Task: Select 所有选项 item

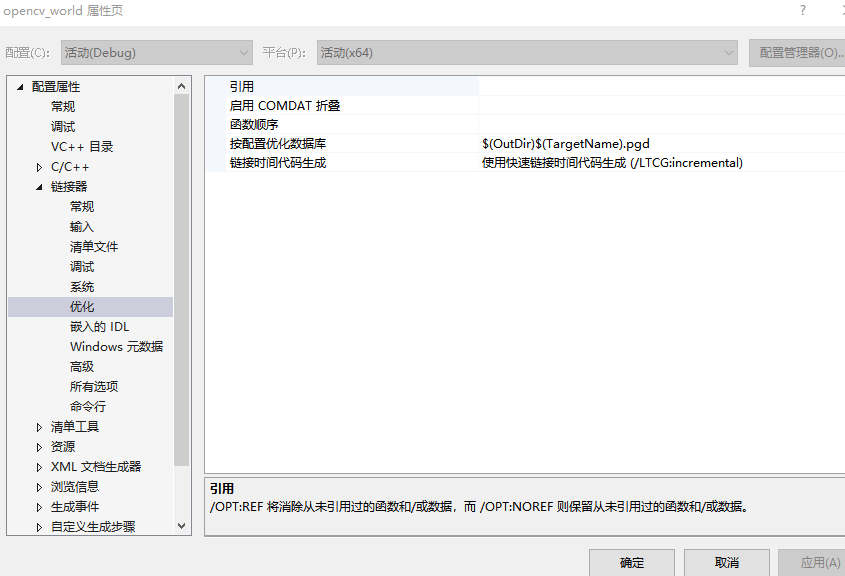Action: point(94,386)
